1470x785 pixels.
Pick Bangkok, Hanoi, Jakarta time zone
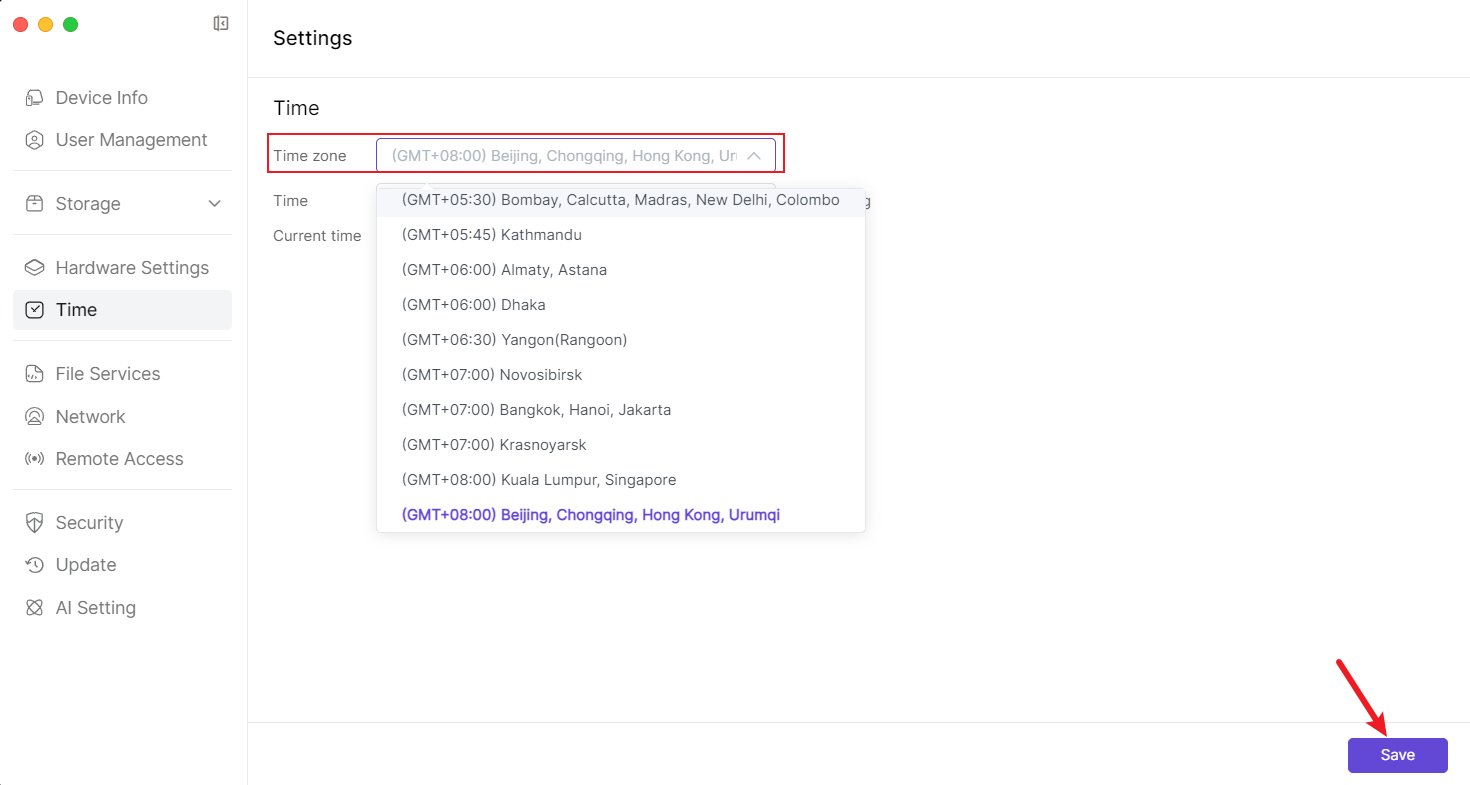536,410
